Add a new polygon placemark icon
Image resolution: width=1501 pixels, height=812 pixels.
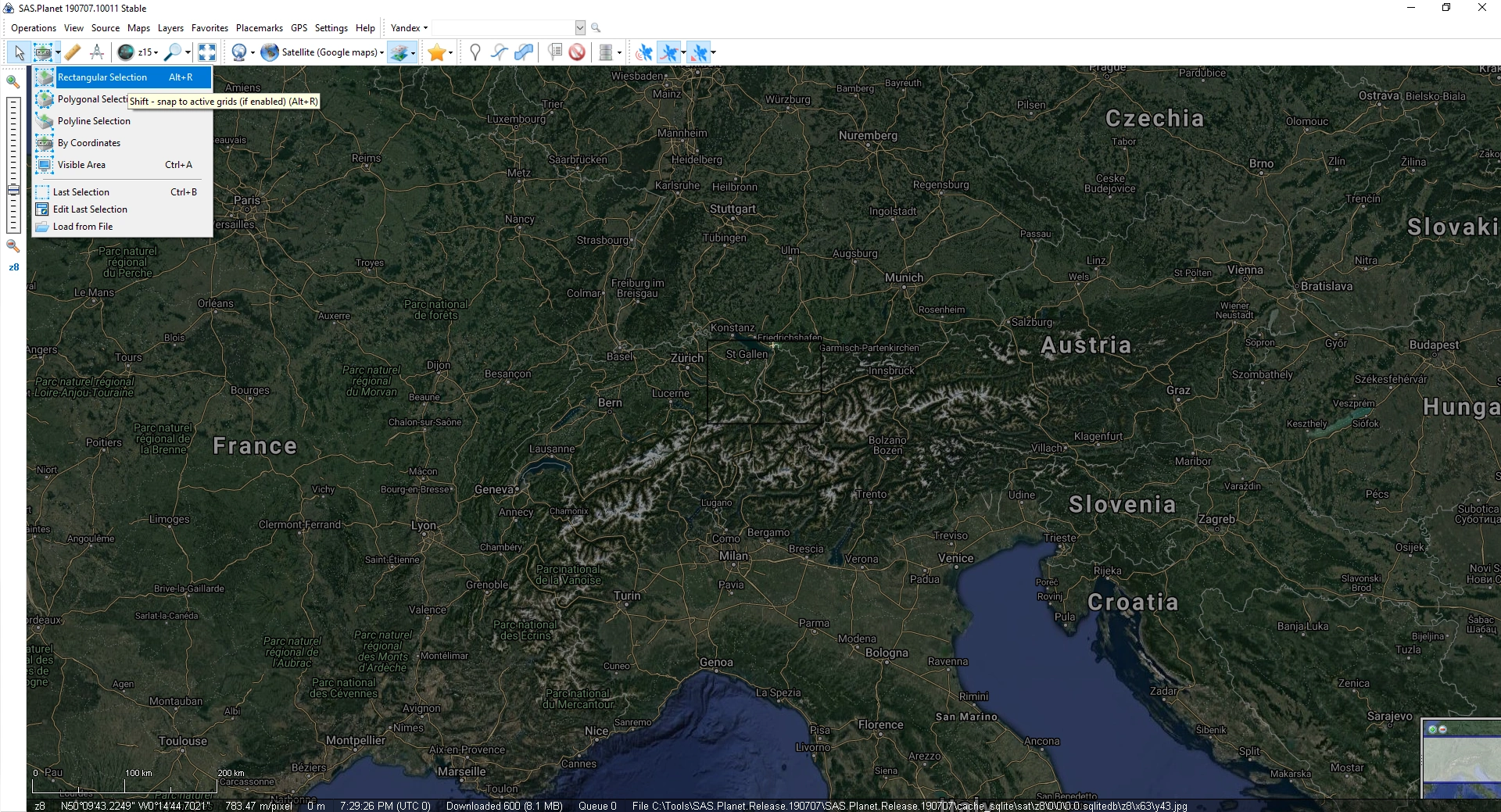click(524, 52)
